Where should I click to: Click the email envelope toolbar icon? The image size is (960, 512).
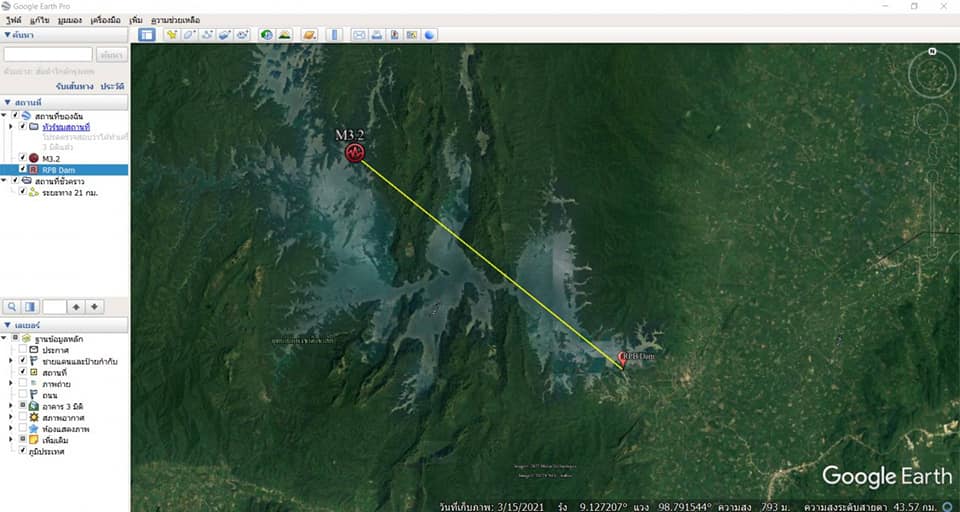(359, 35)
